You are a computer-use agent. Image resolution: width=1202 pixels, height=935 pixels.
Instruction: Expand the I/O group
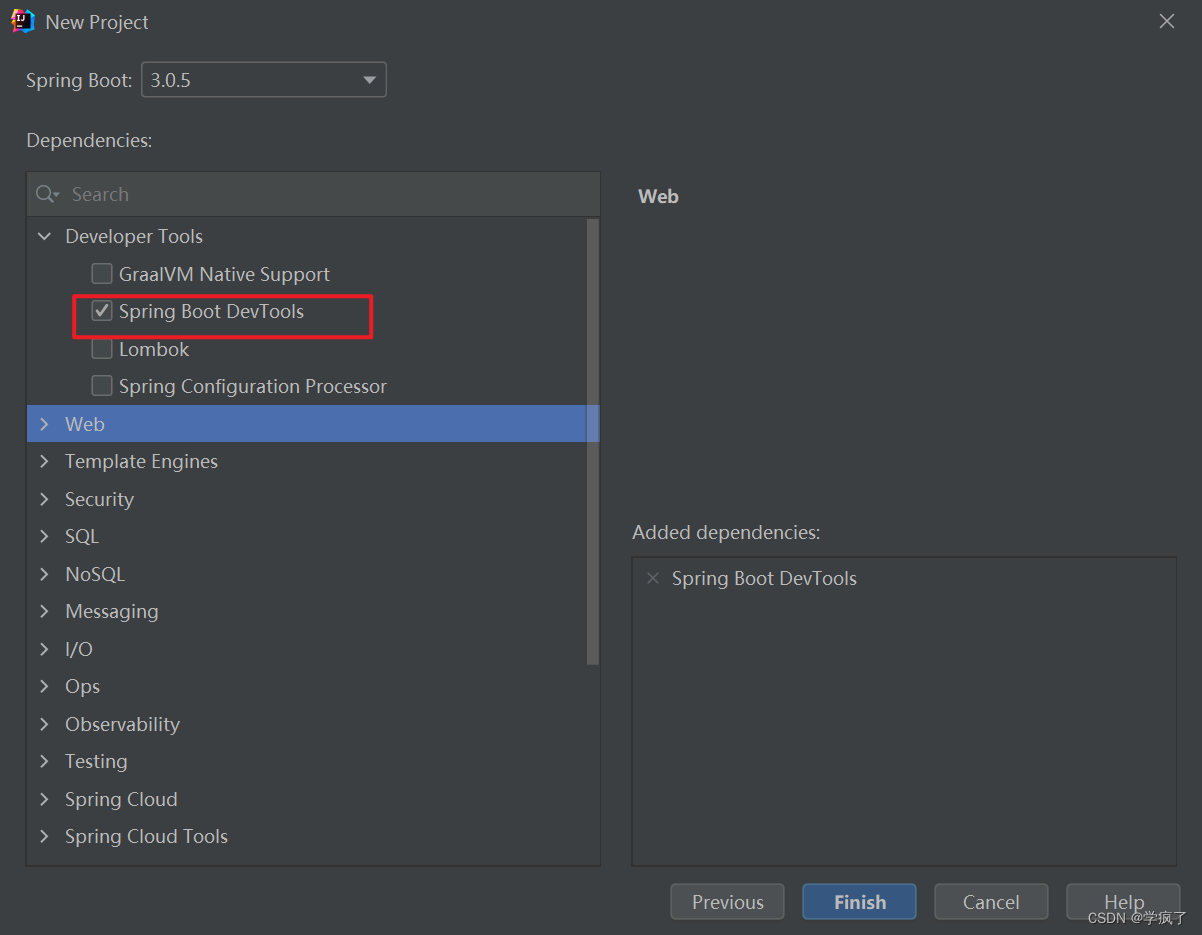tap(44, 649)
